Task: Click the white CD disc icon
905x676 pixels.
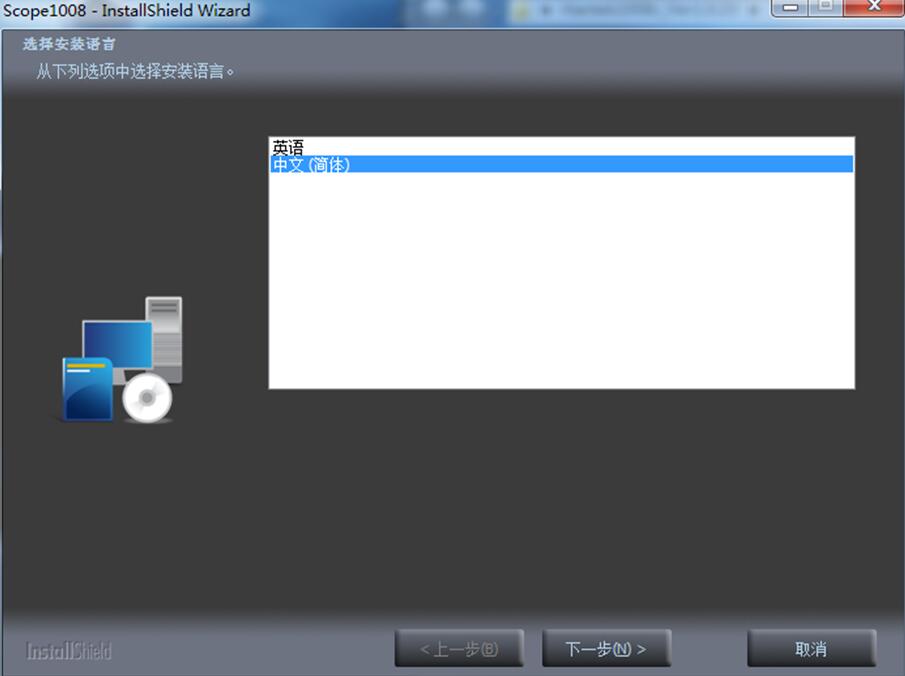Action: click(147, 399)
